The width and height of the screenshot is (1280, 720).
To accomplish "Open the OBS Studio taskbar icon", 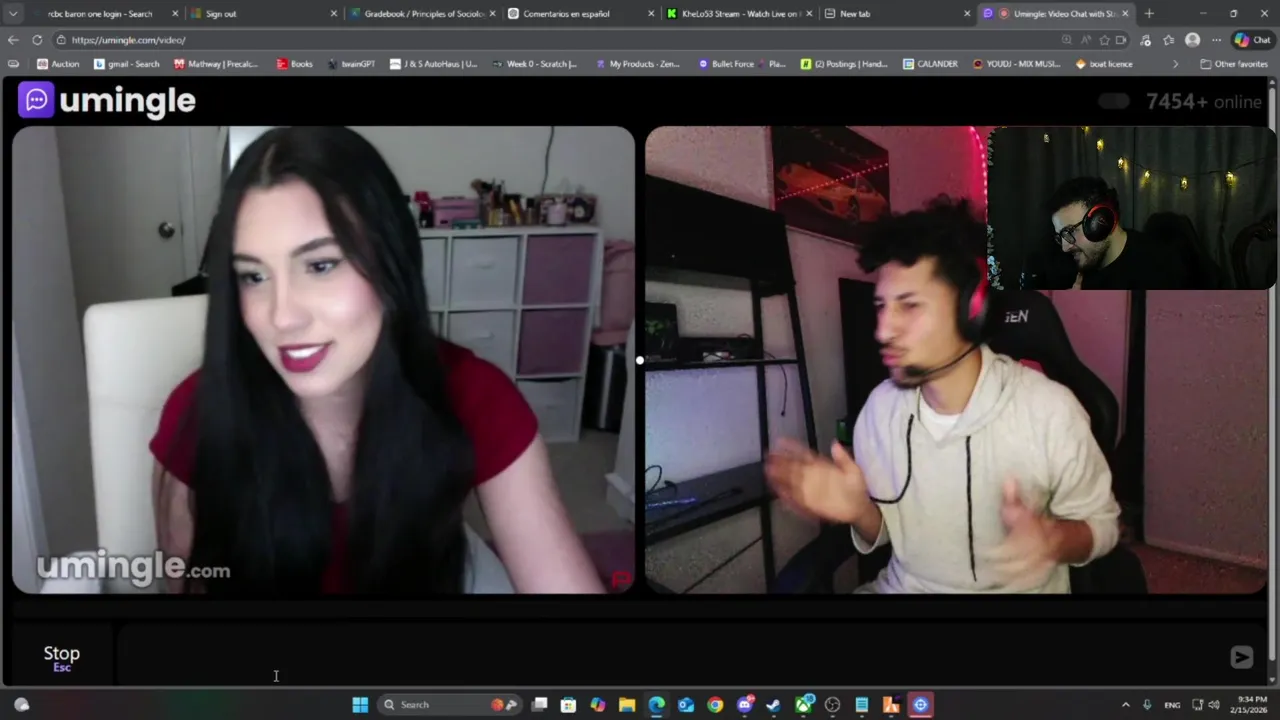I will tap(832, 705).
